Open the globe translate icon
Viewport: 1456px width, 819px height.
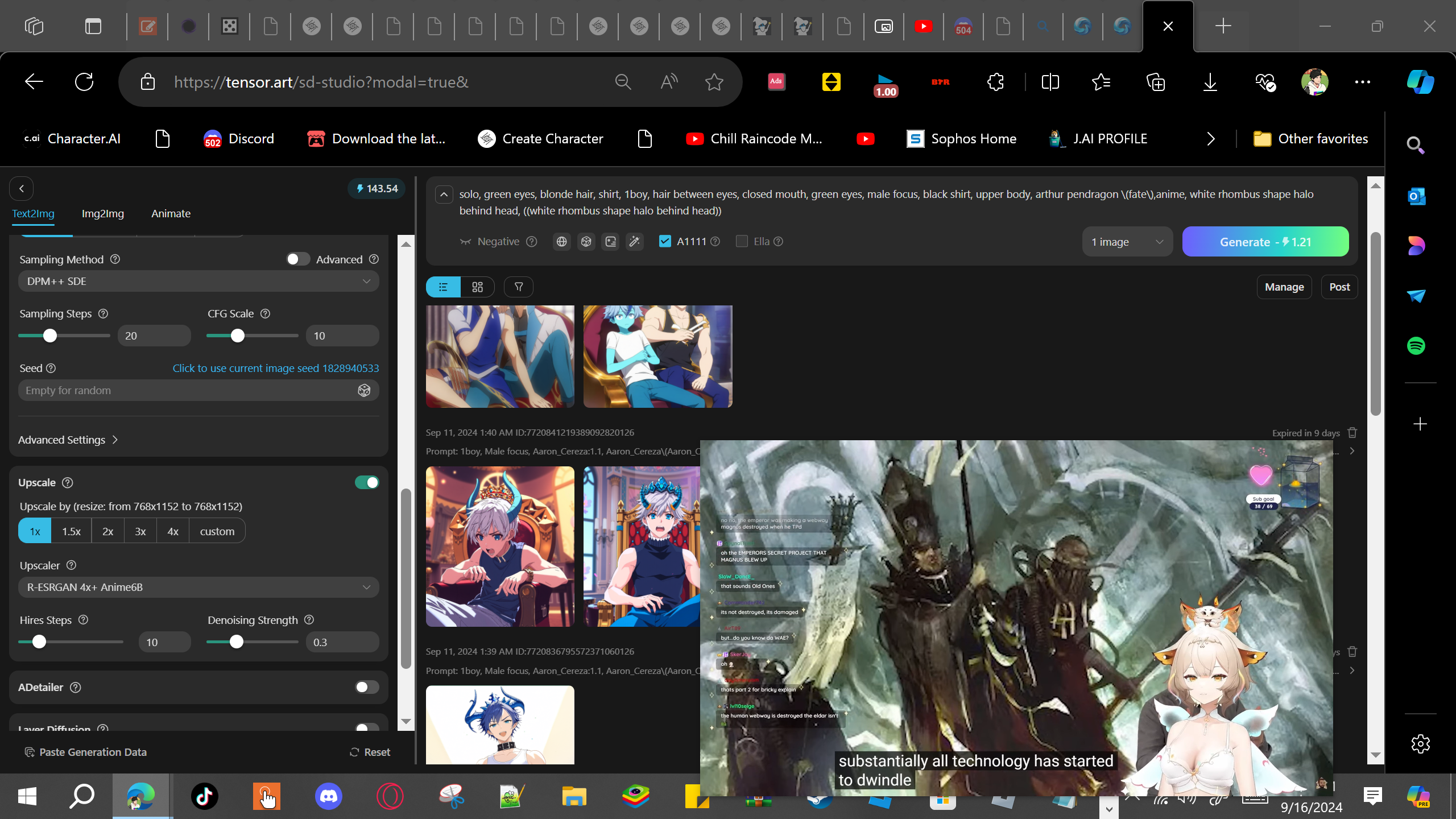(561, 242)
